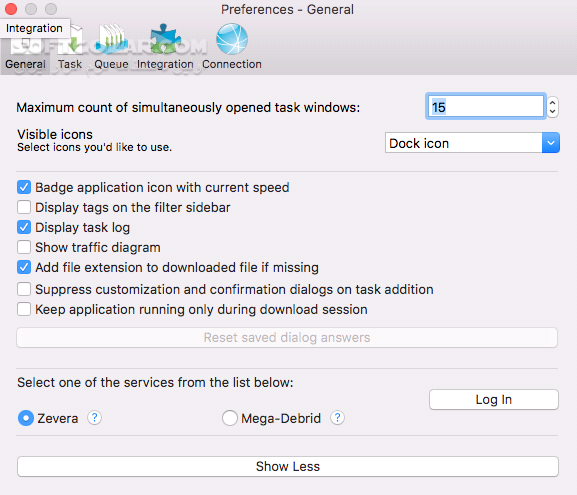Focus the maximum task windows count field

tap(485, 107)
